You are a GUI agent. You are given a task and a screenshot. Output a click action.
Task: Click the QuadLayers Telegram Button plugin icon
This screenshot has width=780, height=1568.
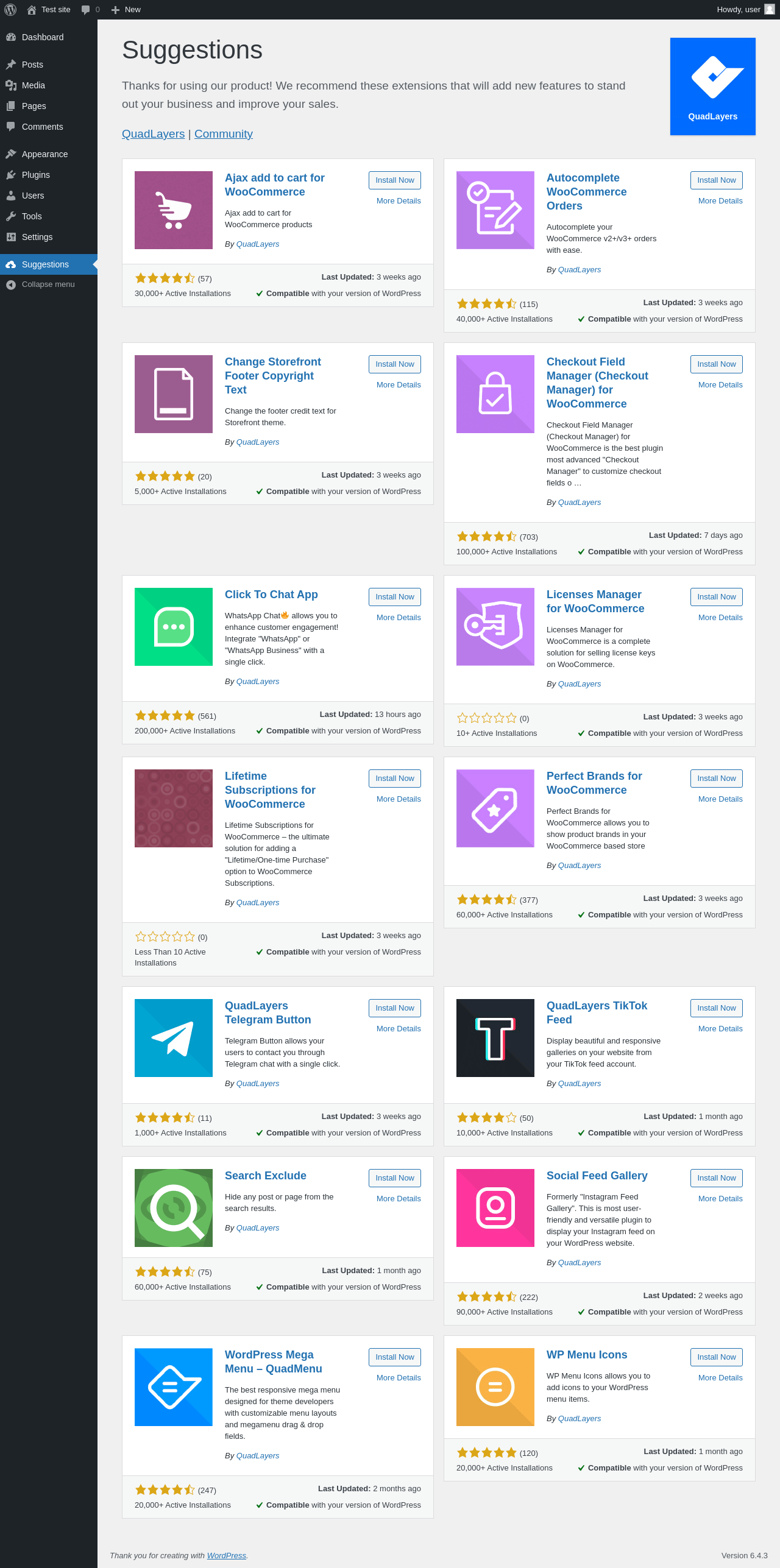174,1038
